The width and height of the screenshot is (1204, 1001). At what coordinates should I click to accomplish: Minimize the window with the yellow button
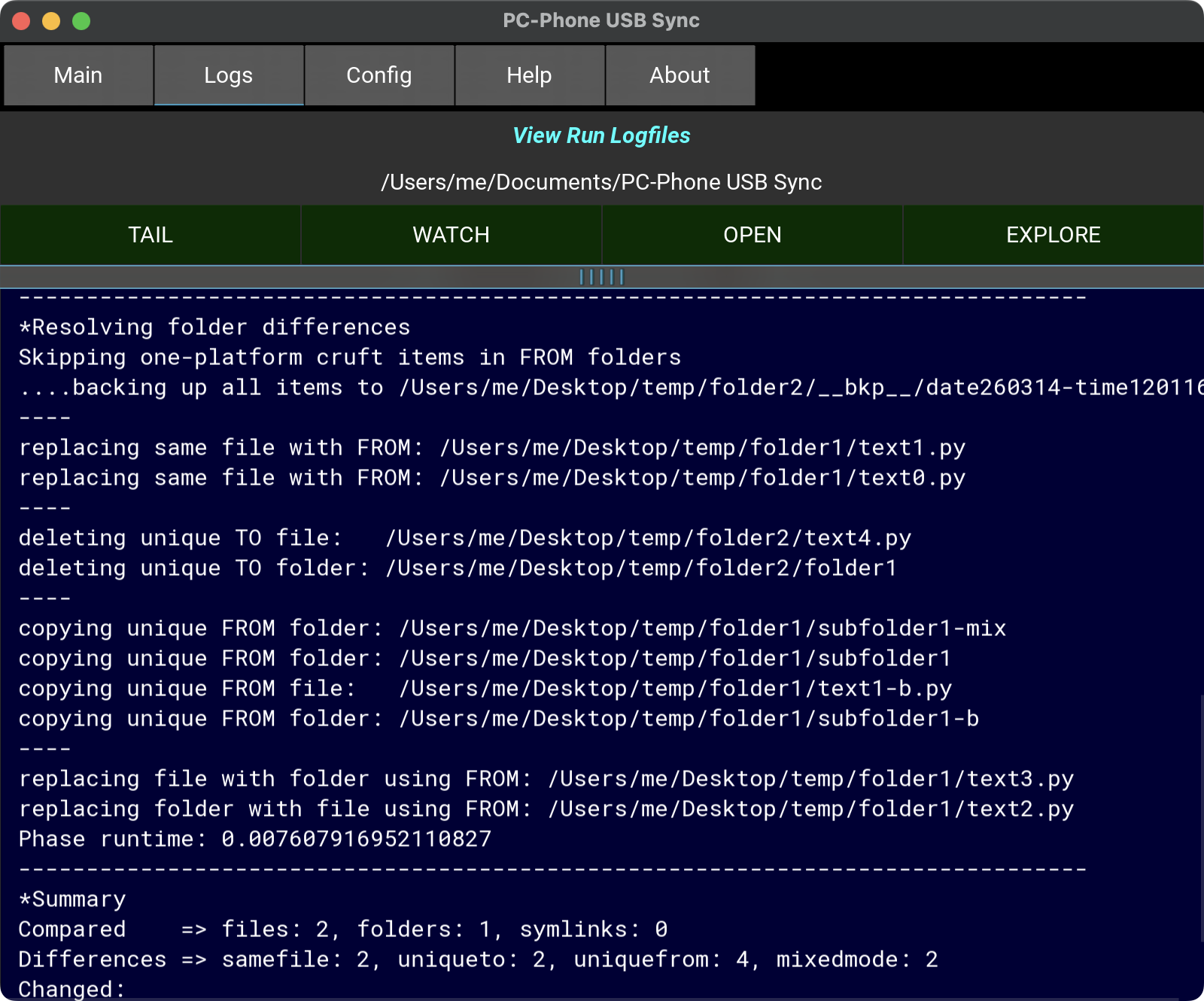click(x=51, y=21)
